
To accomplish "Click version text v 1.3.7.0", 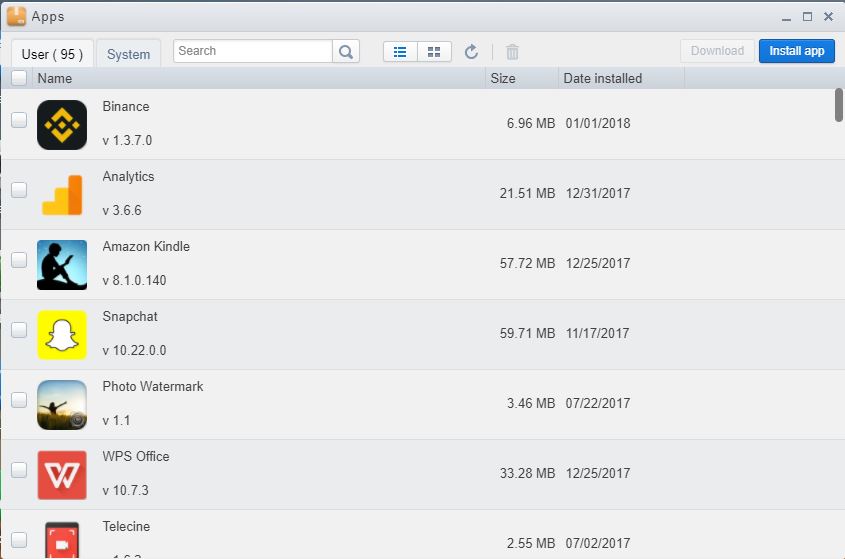I will coord(127,140).
